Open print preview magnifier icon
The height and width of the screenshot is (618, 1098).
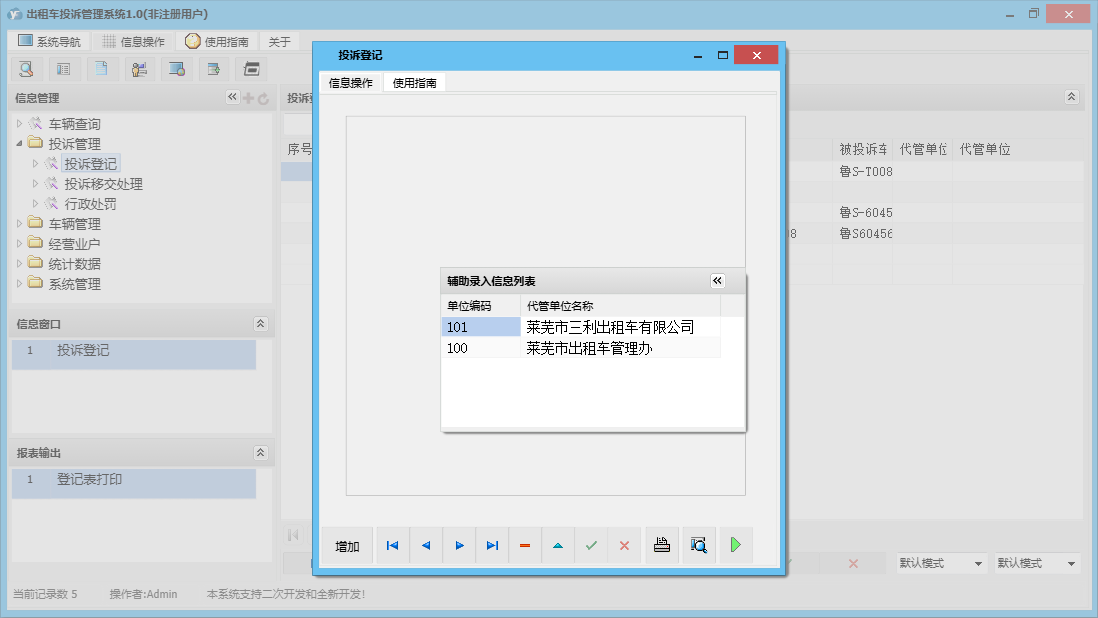(x=699, y=546)
